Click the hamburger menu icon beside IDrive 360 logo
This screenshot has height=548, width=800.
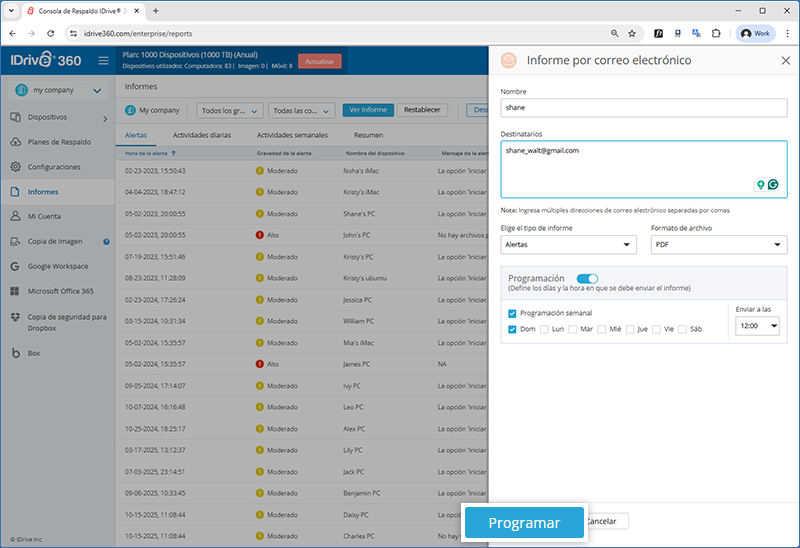pos(103,61)
